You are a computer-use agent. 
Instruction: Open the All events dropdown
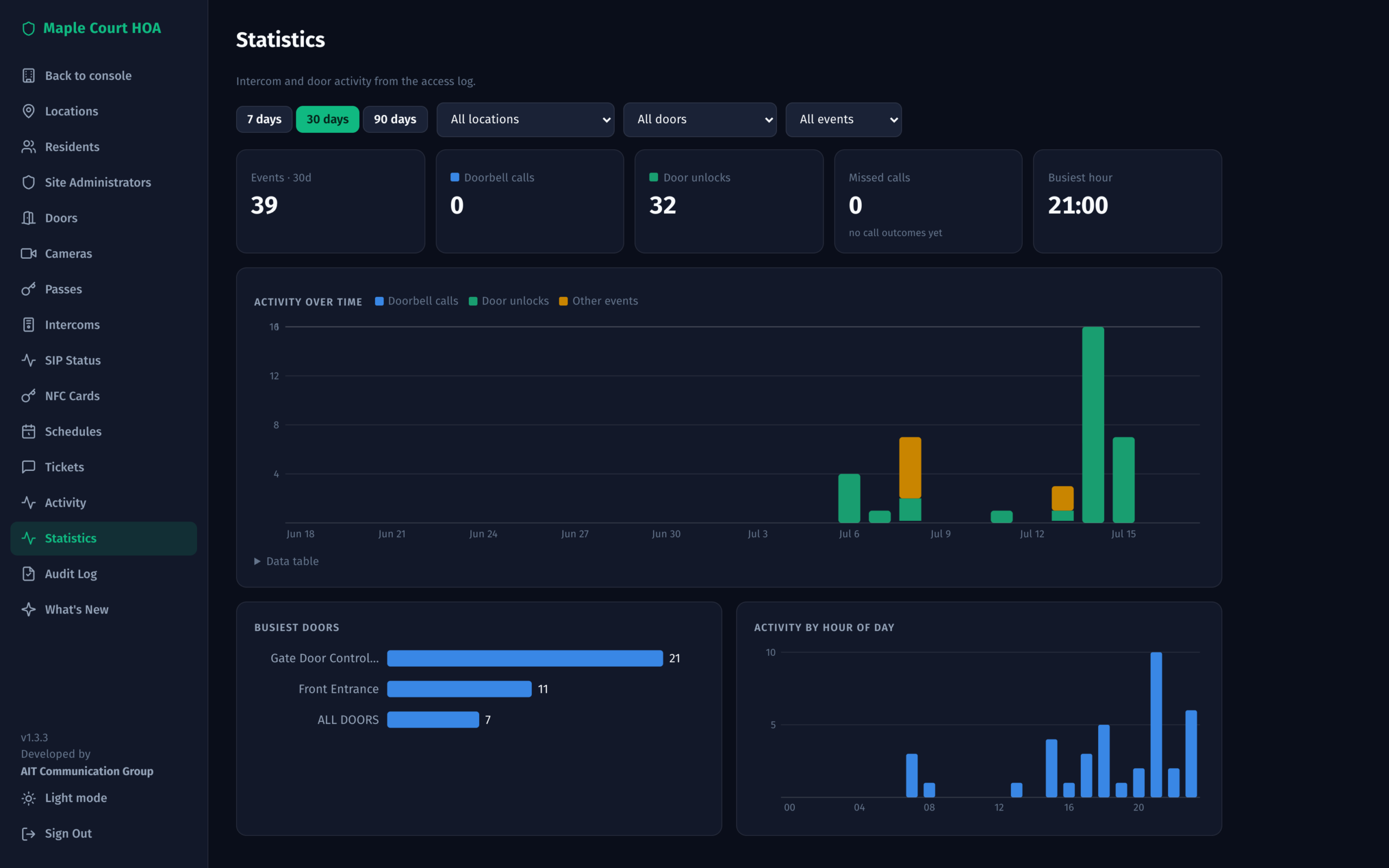[843, 119]
